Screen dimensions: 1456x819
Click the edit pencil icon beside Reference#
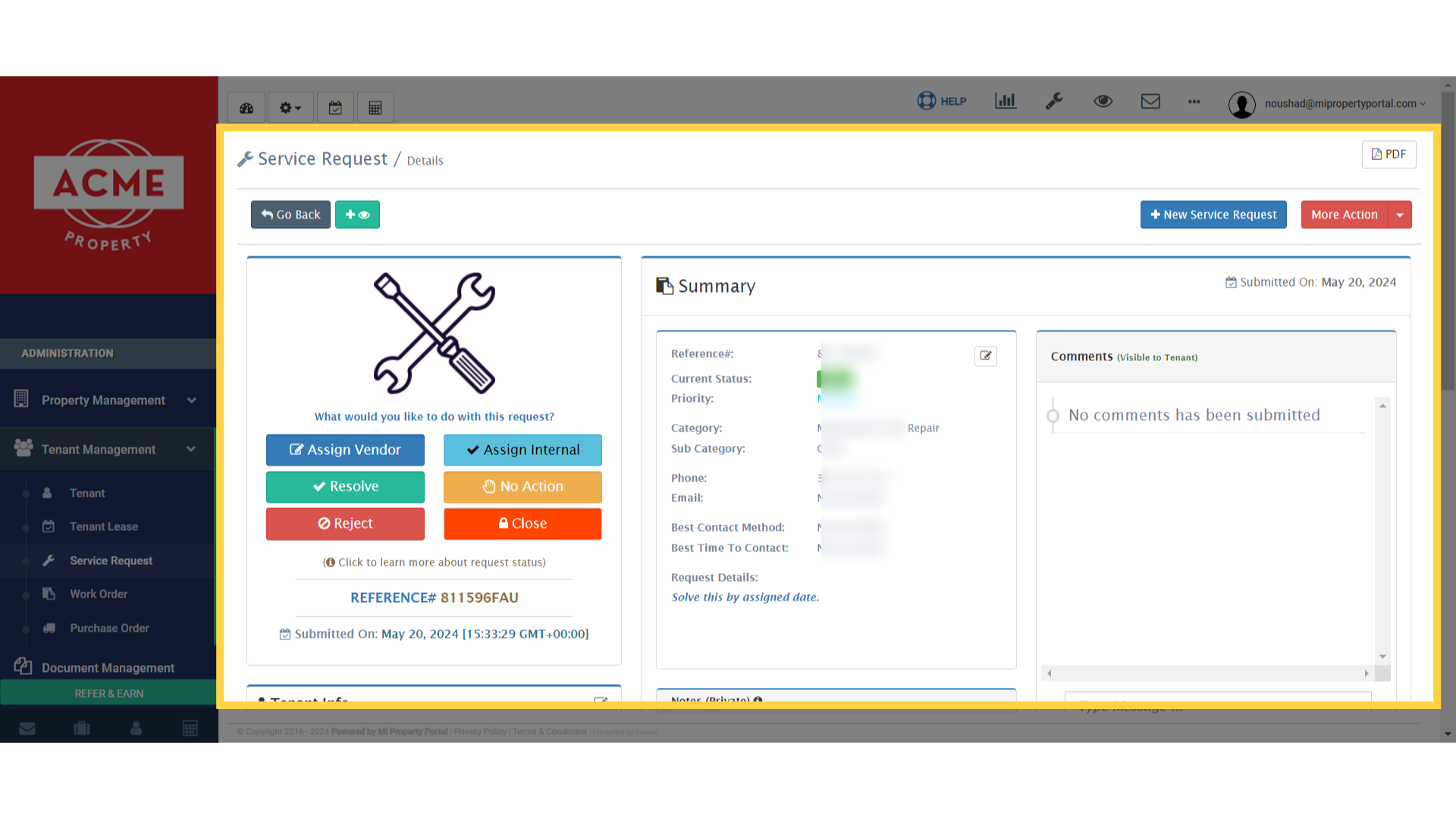(x=985, y=356)
